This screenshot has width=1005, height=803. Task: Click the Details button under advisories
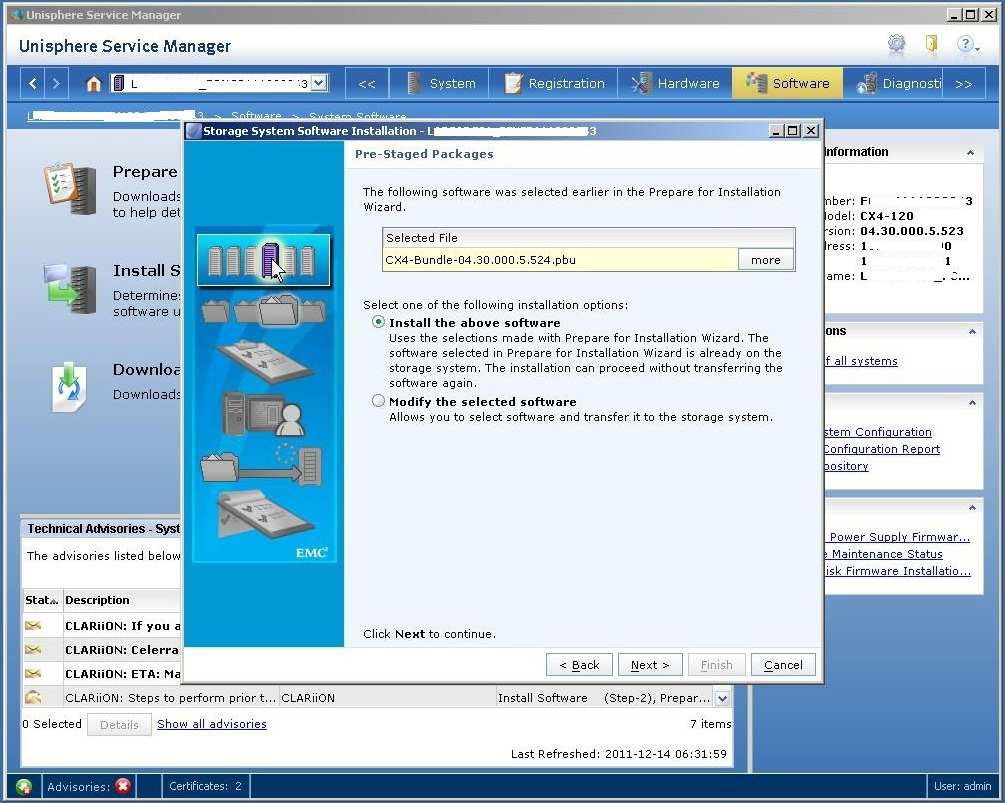pyautogui.click(x=119, y=724)
